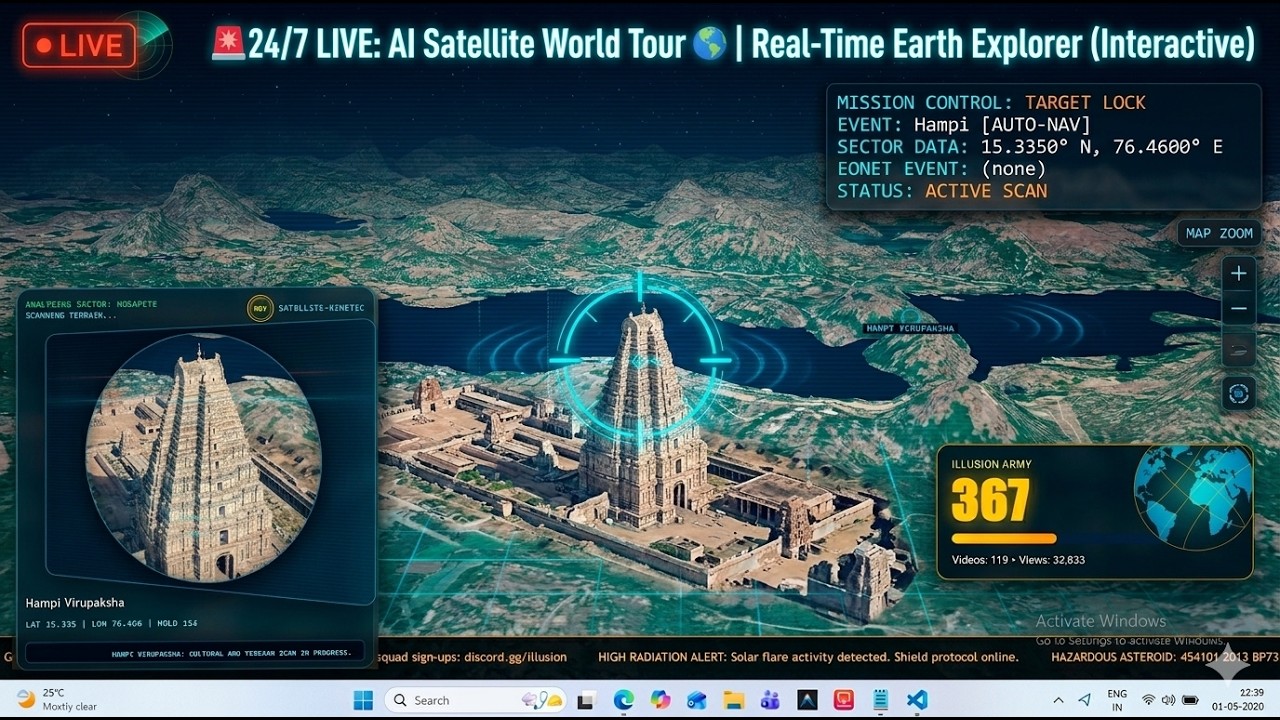Open the Wi-Fi network tray icon

[x=1149, y=700]
